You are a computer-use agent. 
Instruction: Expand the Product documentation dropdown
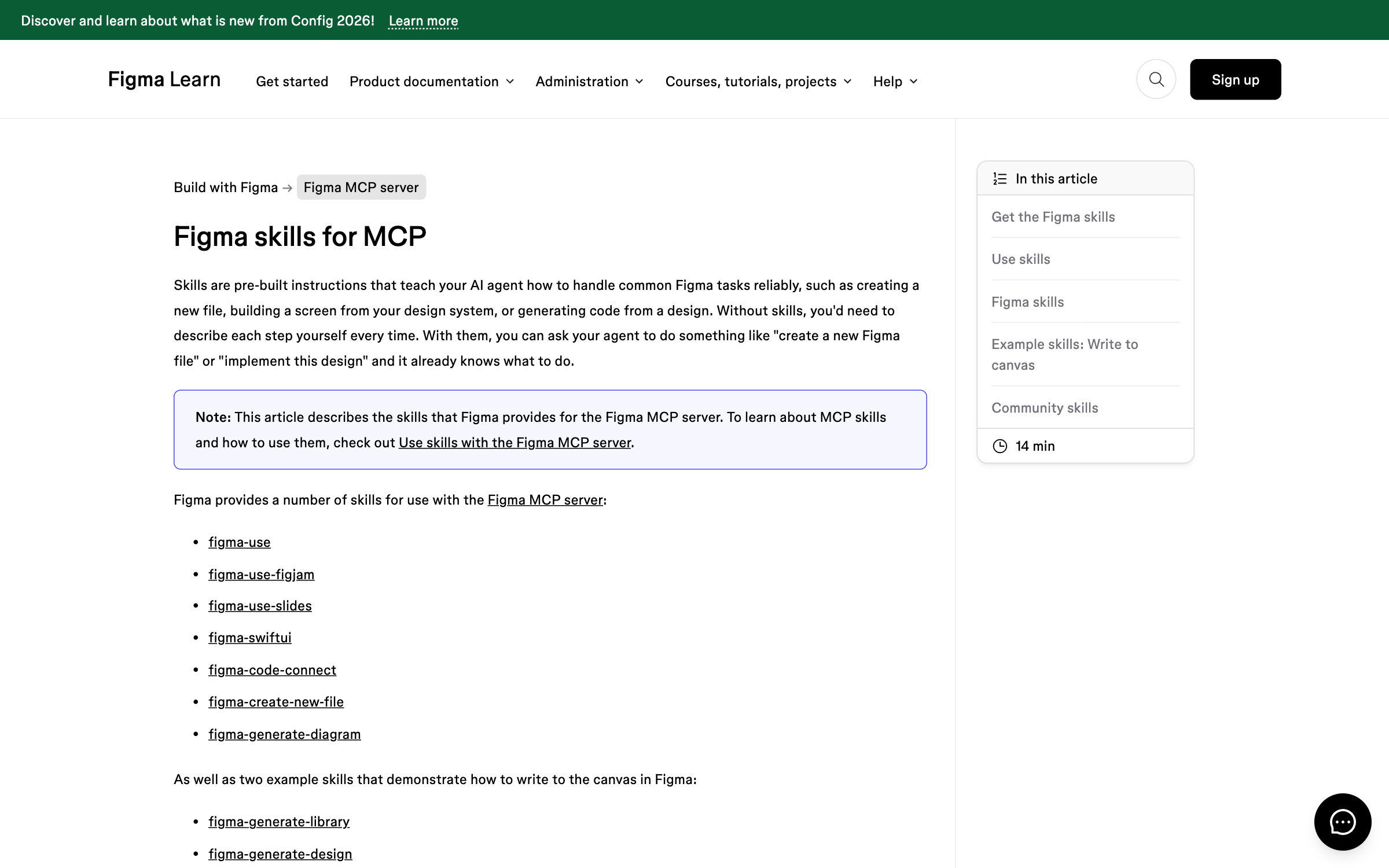(x=432, y=82)
